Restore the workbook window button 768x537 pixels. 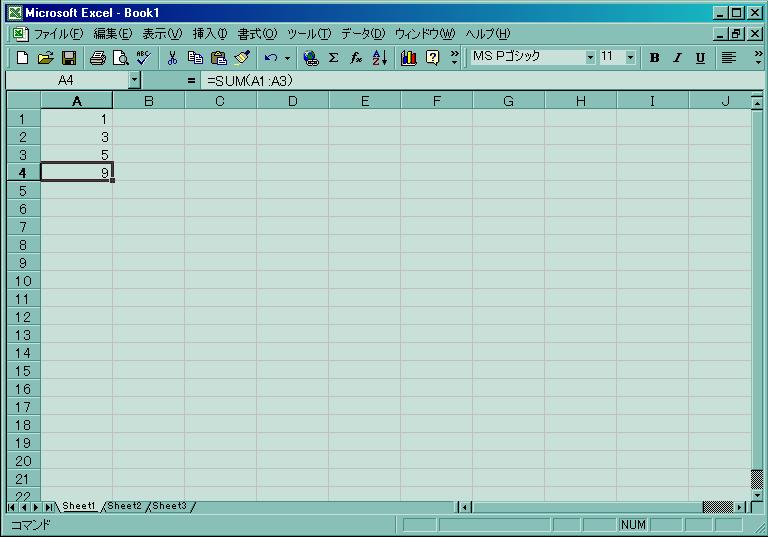[736, 34]
